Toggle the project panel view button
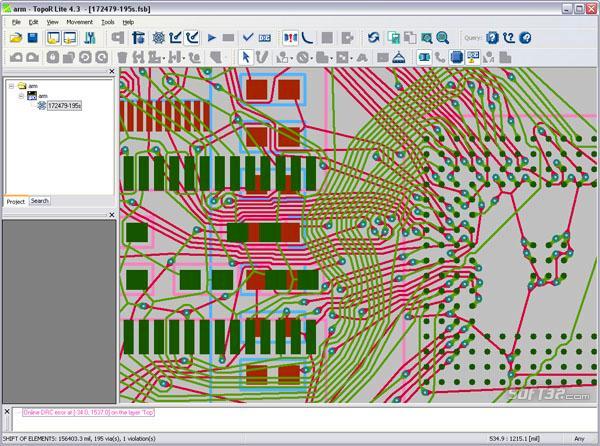 (x=51, y=38)
